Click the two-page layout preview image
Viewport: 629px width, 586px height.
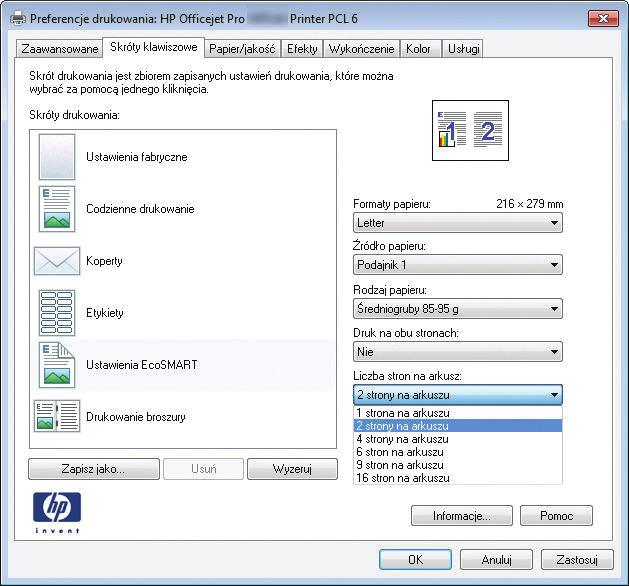point(470,130)
